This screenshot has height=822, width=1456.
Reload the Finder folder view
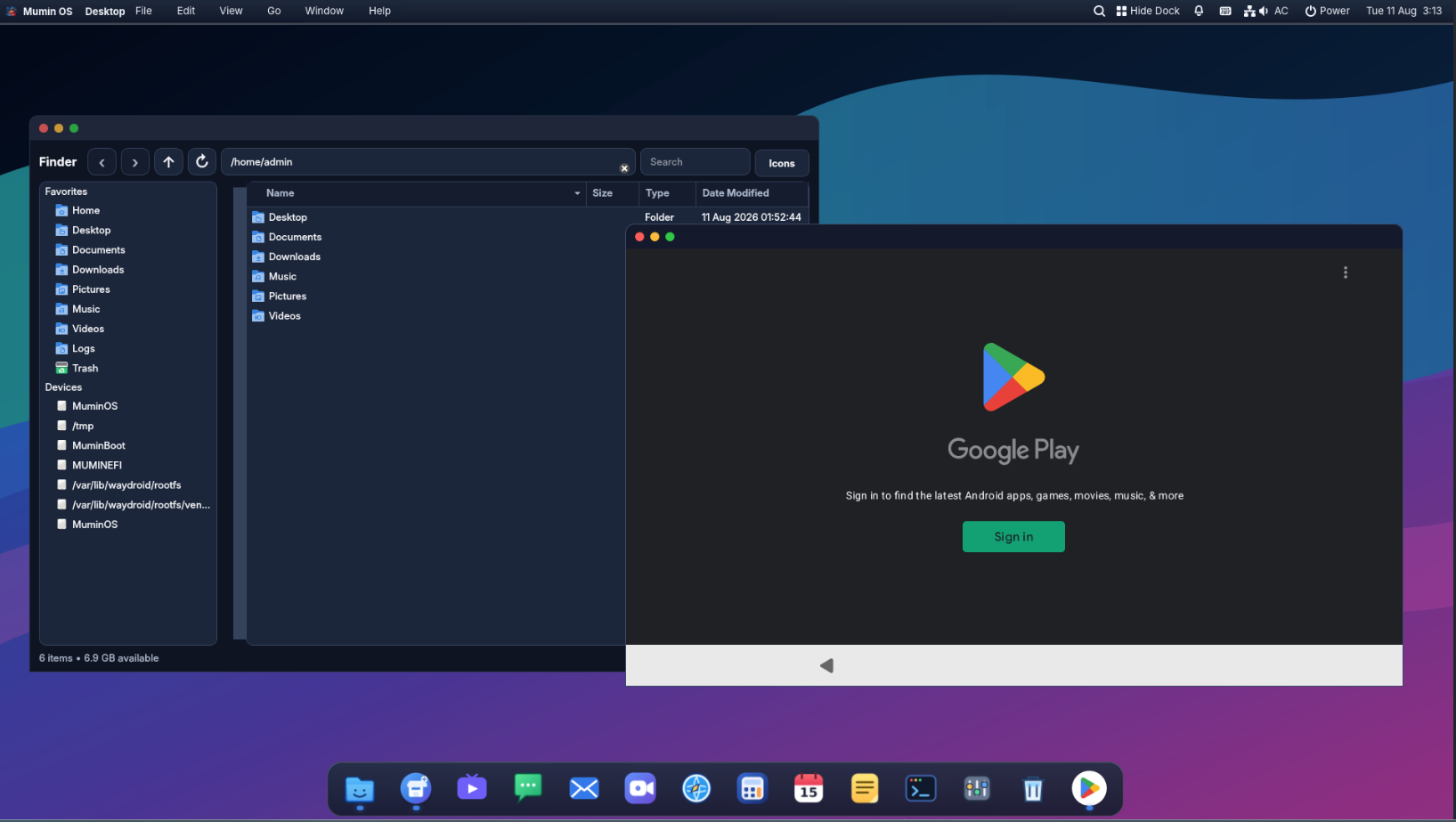tap(202, 162)
